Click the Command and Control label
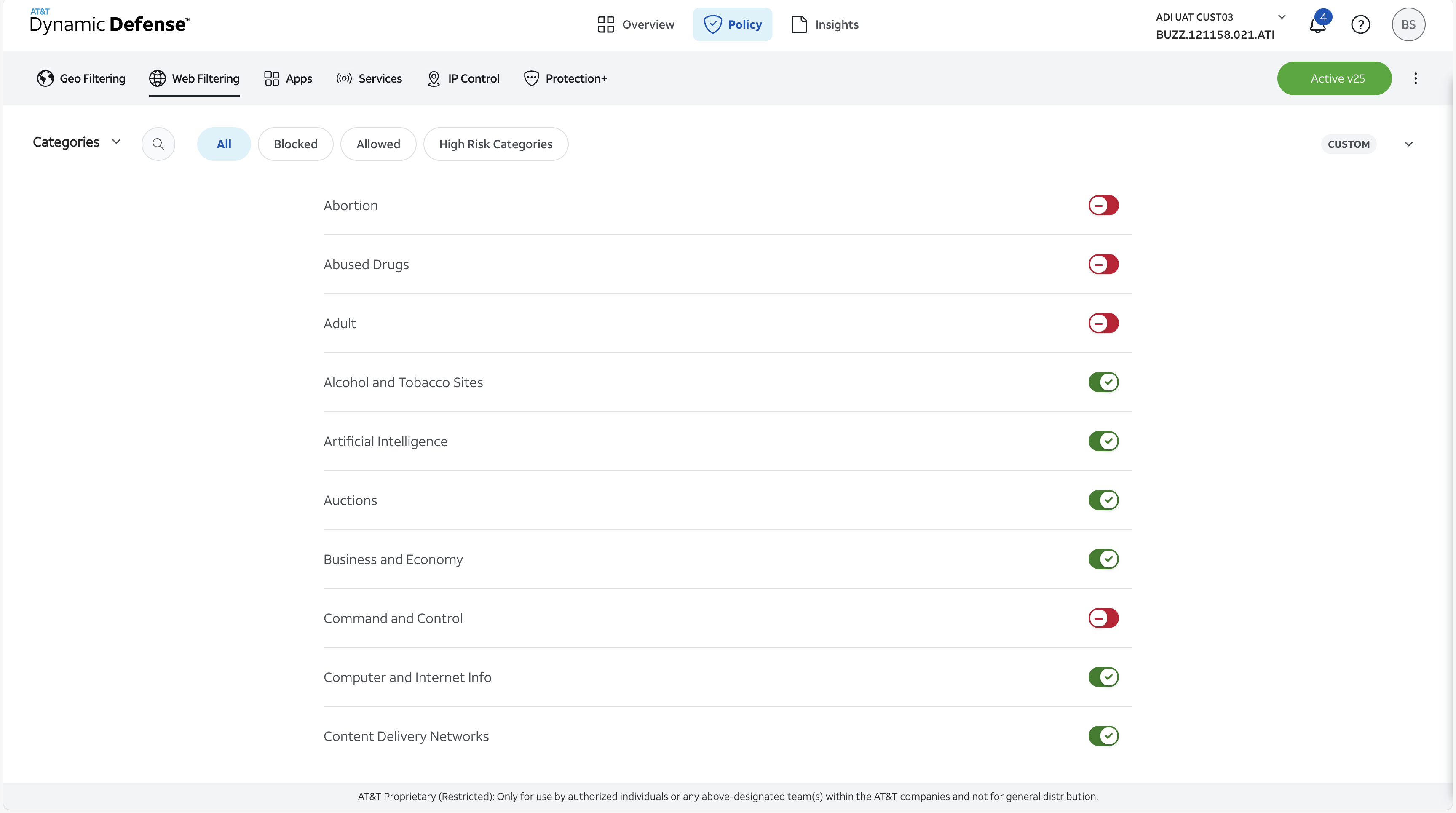The image size is (1456, 813). point(393,618)
